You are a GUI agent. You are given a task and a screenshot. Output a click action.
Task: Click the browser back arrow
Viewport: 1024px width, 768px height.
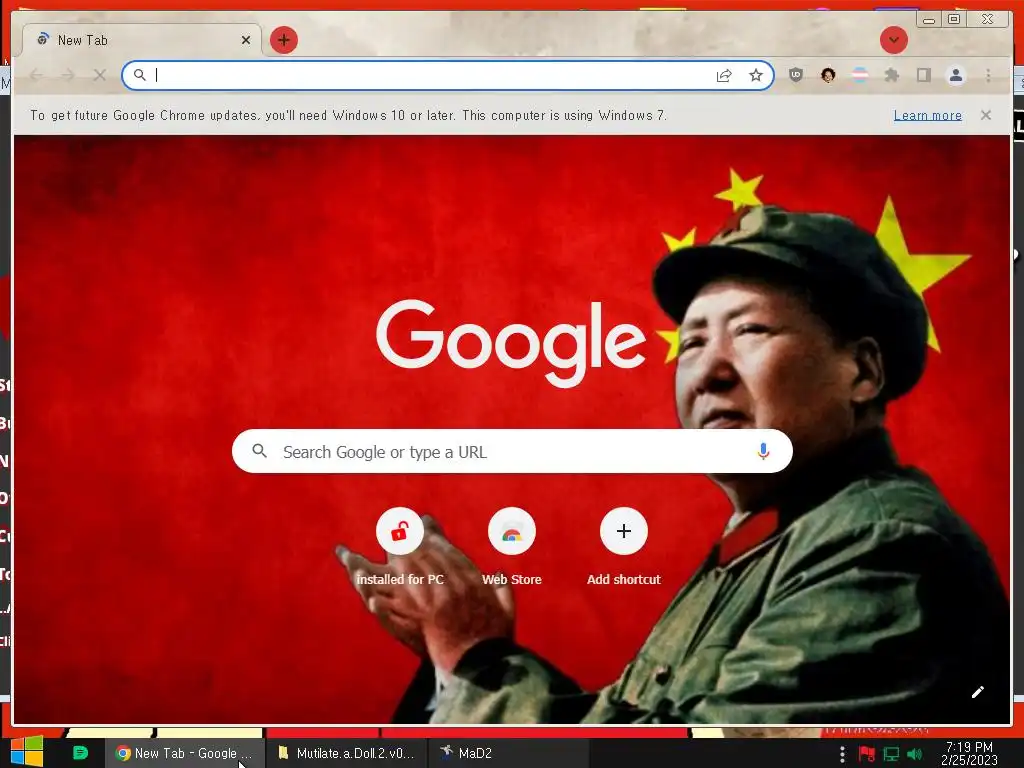click(37, 75)
